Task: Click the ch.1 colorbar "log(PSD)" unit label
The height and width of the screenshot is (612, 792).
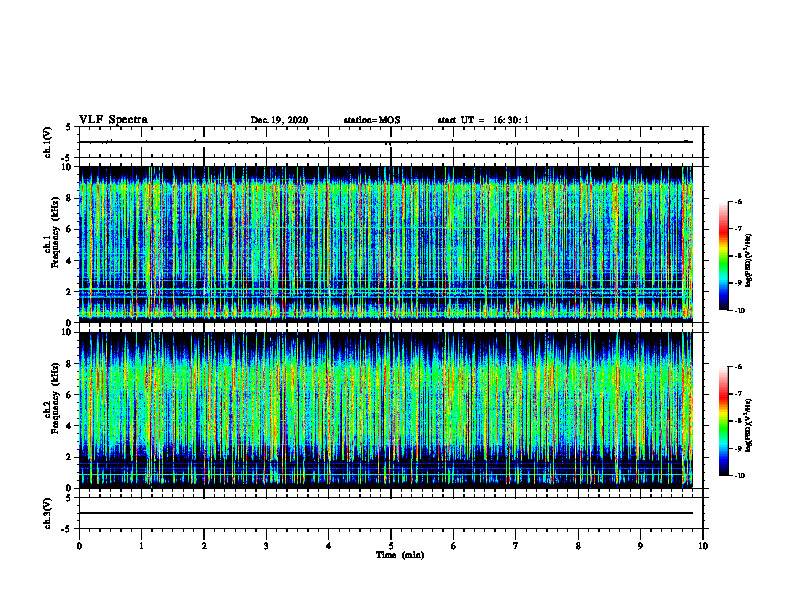Action: pyautogui.click(x=750, y=260)
